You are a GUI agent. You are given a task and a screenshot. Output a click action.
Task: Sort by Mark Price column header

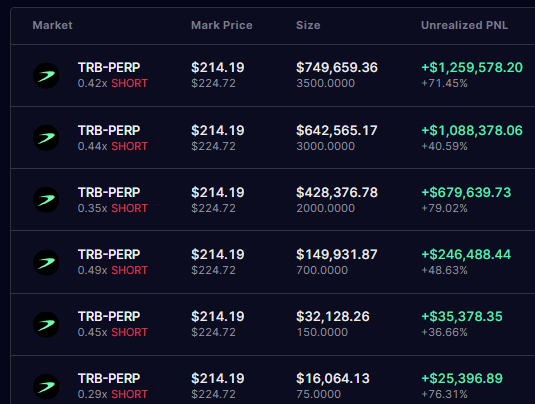(222, 25)
